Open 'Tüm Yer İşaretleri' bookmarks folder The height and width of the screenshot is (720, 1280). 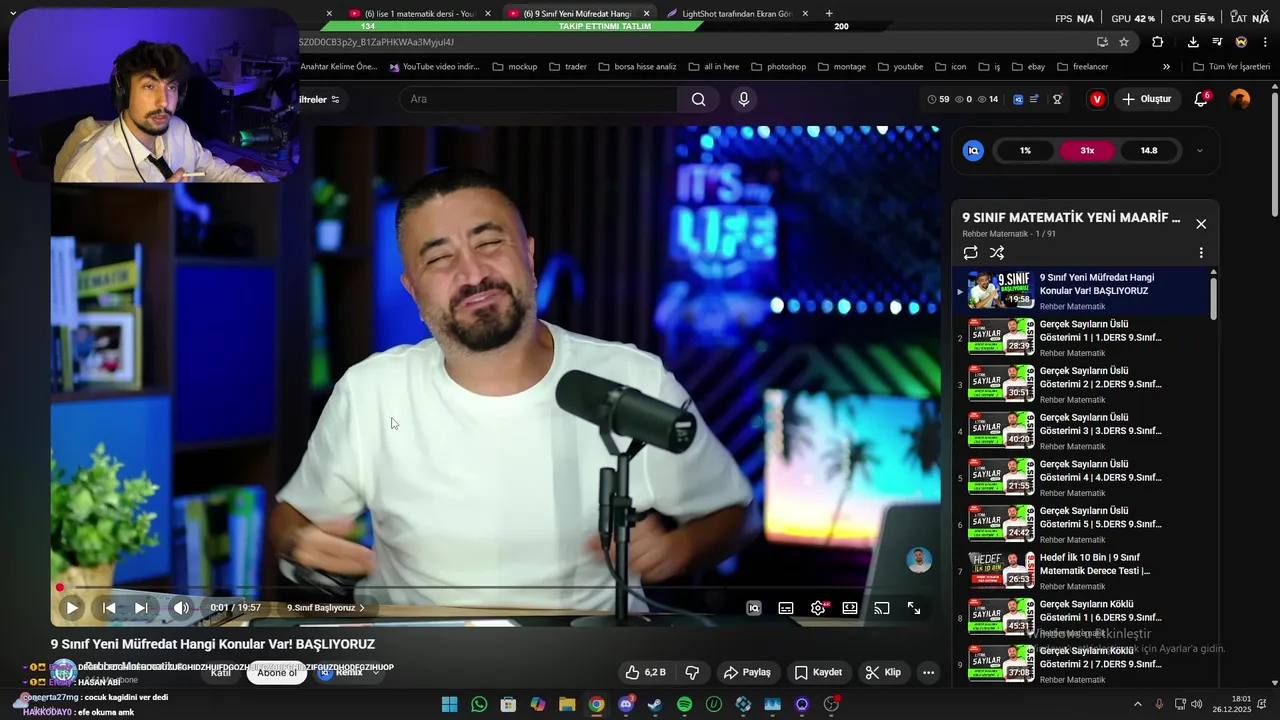(x=1231, y=67)
